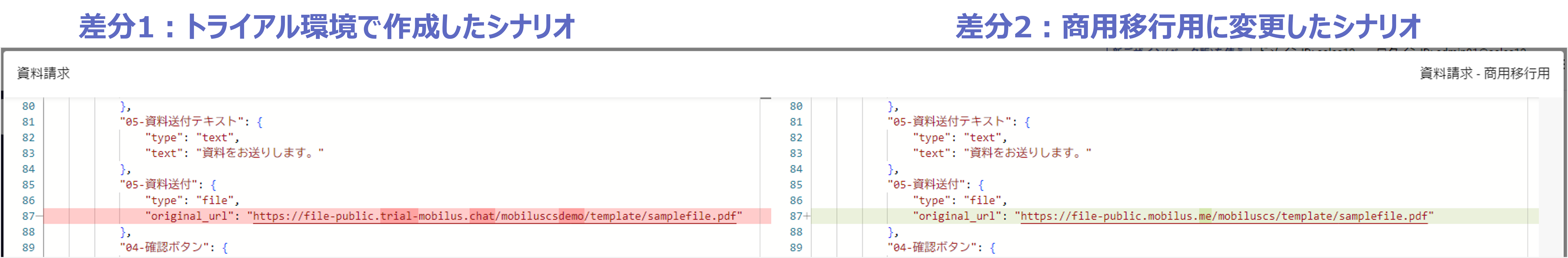The image size is (1568, 258).
Task: Click line number 84 in 資料請求 pane
Action: click(29, 169)
